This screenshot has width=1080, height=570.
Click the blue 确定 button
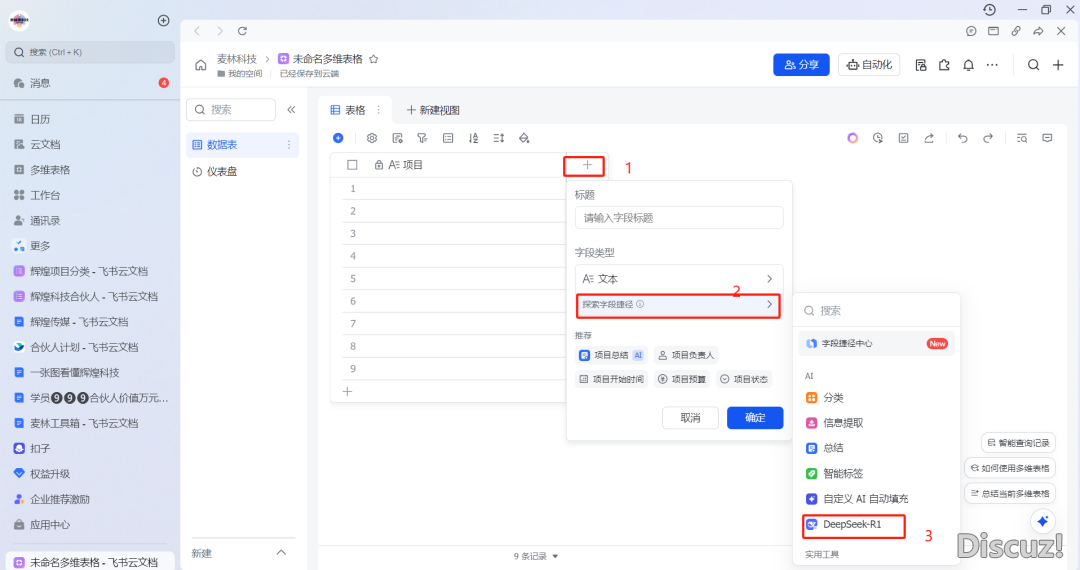[x=754, y=418]
